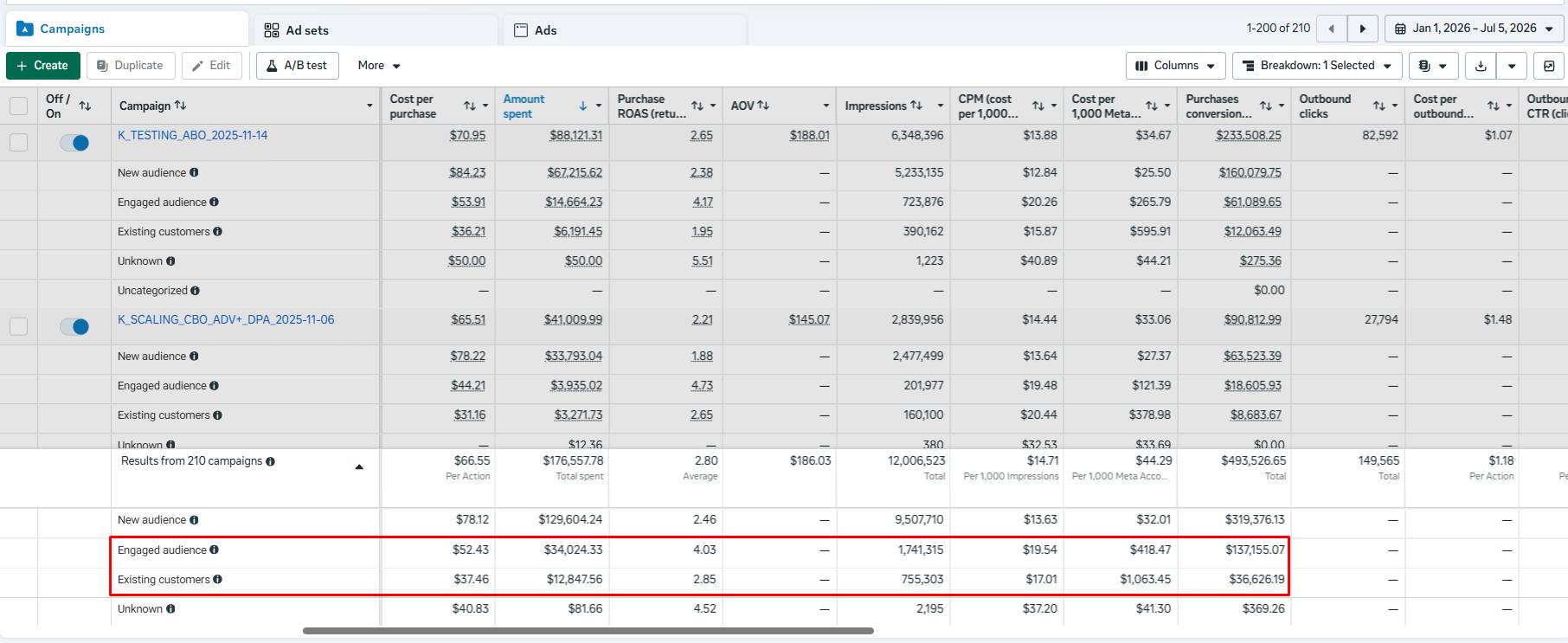Click the $176,557.78 total spent cell
This screenshot has width=1568, height=643.
tap(573, 461)
